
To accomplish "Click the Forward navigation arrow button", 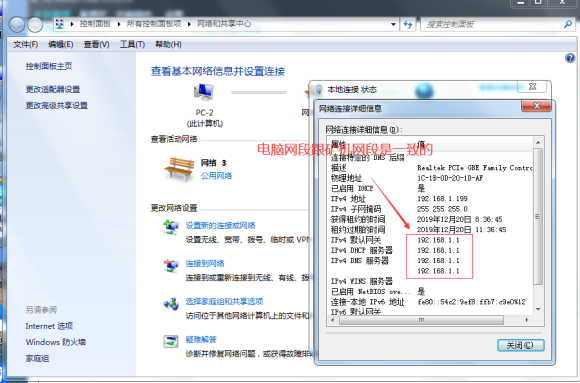I will [35, 24].
